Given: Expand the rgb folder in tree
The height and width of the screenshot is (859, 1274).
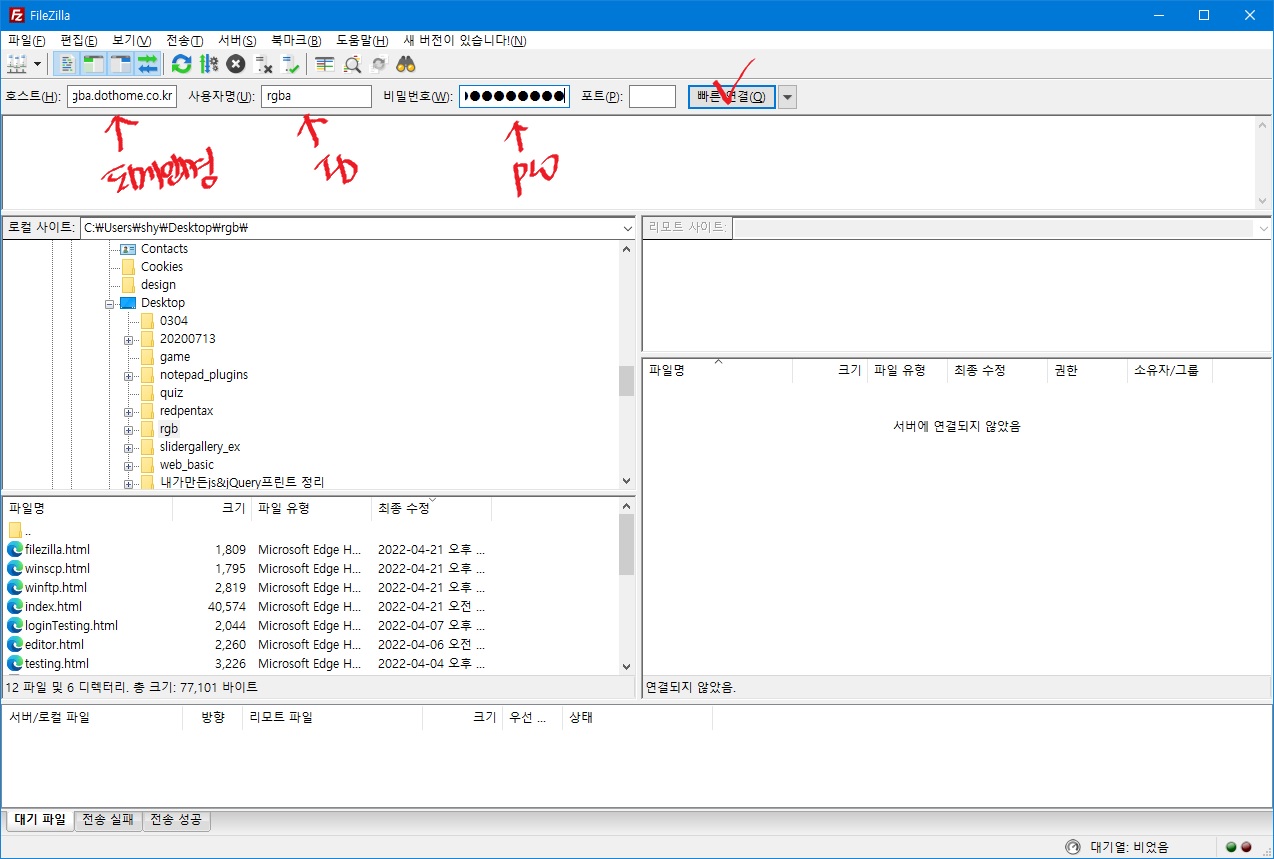Looking at the screenshot, I should coord(129,429).
